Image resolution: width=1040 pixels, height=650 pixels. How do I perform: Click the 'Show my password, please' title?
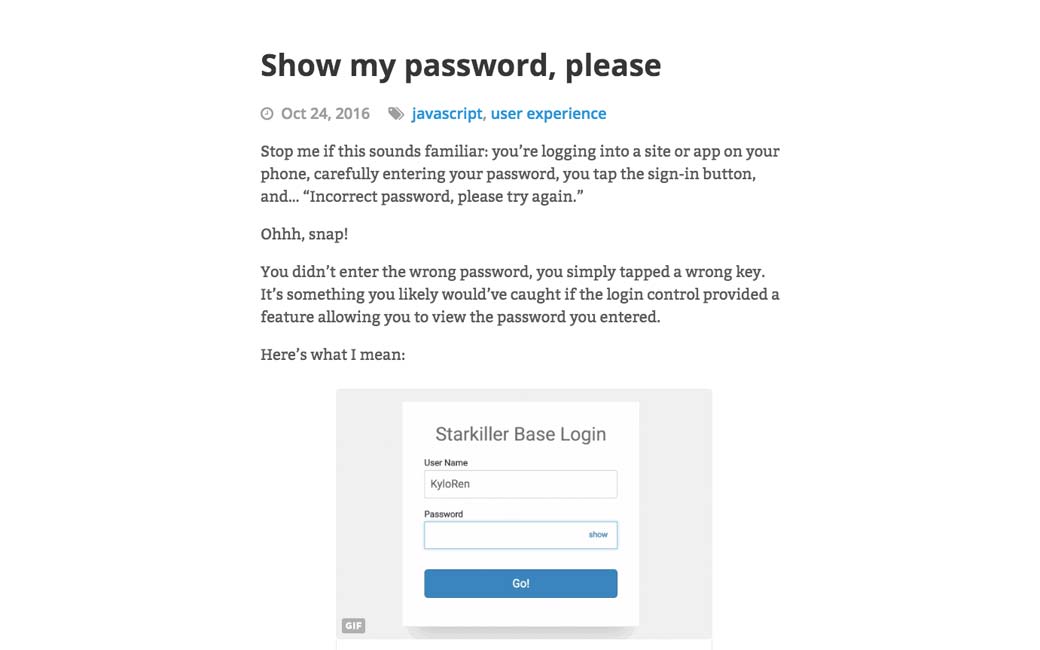[460, 65]
